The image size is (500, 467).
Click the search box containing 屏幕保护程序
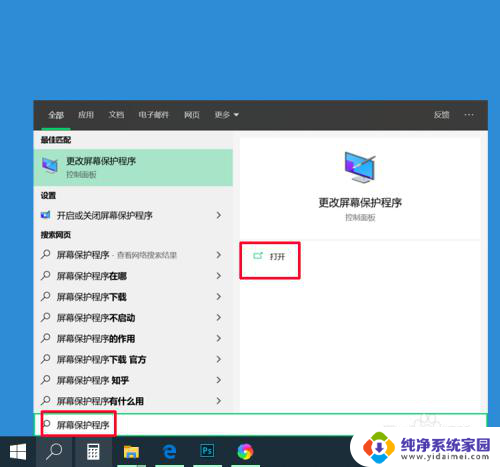click(260, 425)
